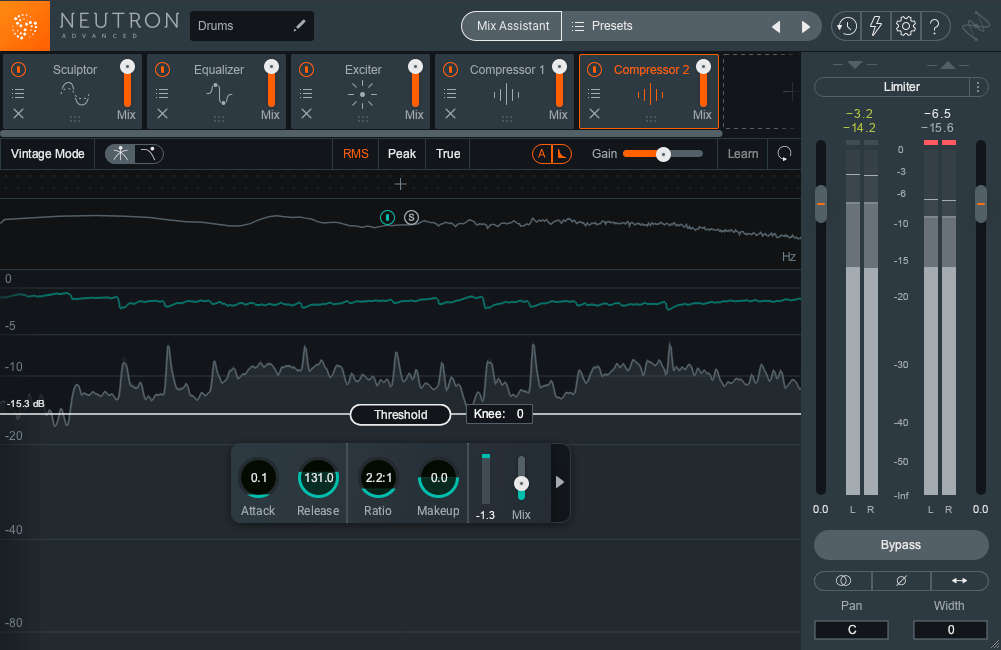The width and height of the screenshot is (1001, 650).
Task: Open the Limiter options menu
Action: pyautogui.click(x=978, y=87)
